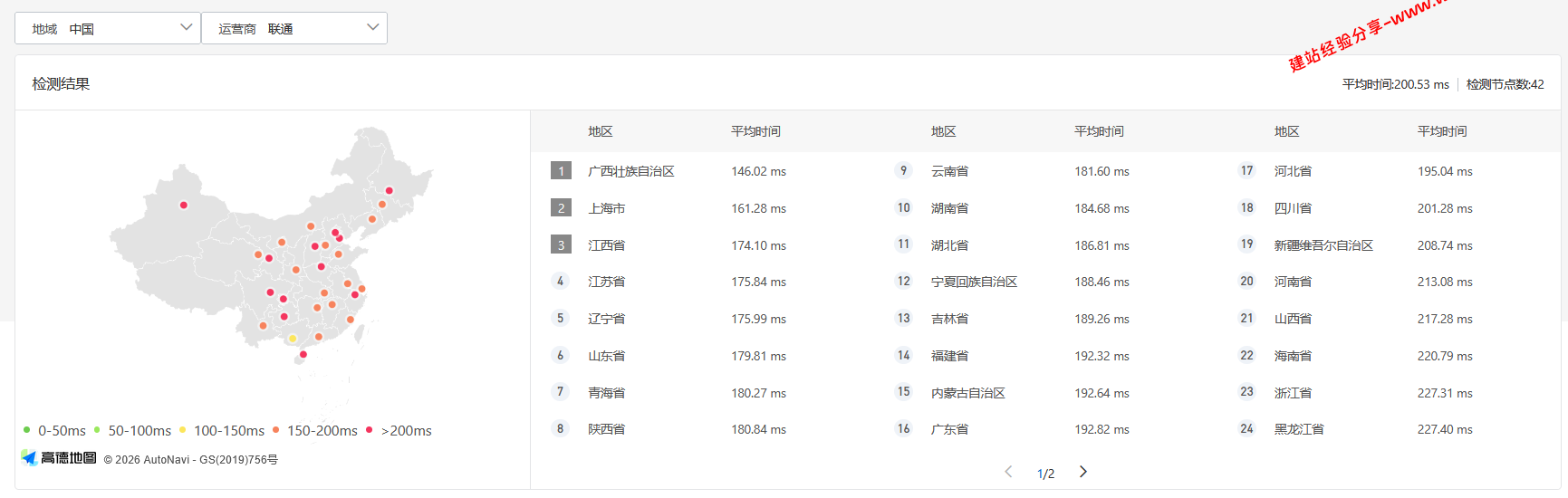1568x498 pixels.
Task: Select 湖北省 region name
Action: click(949, 245)
